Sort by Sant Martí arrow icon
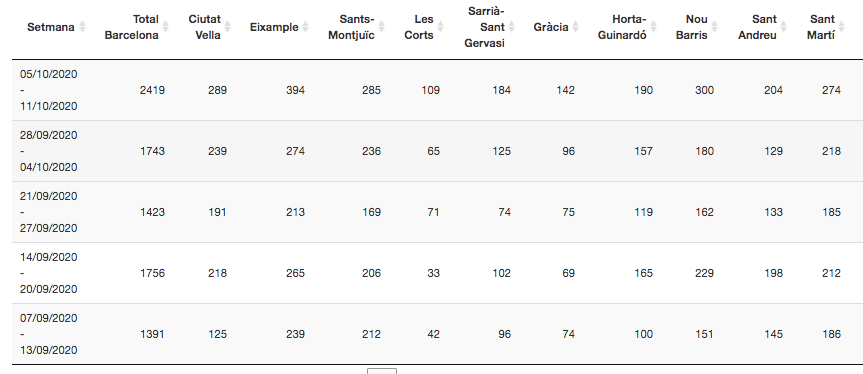Viewport: 863px width, 374px height. click(842, 27)
